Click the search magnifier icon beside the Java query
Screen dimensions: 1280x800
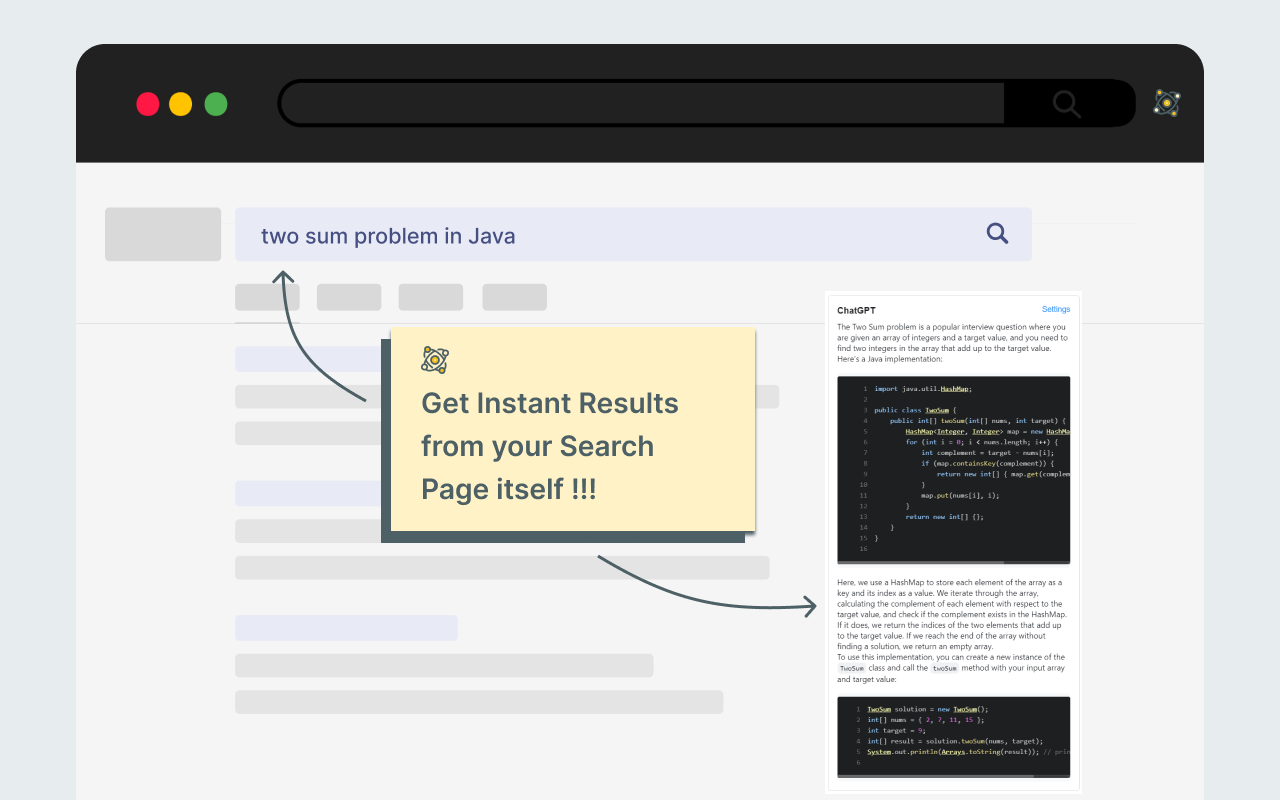997,234
